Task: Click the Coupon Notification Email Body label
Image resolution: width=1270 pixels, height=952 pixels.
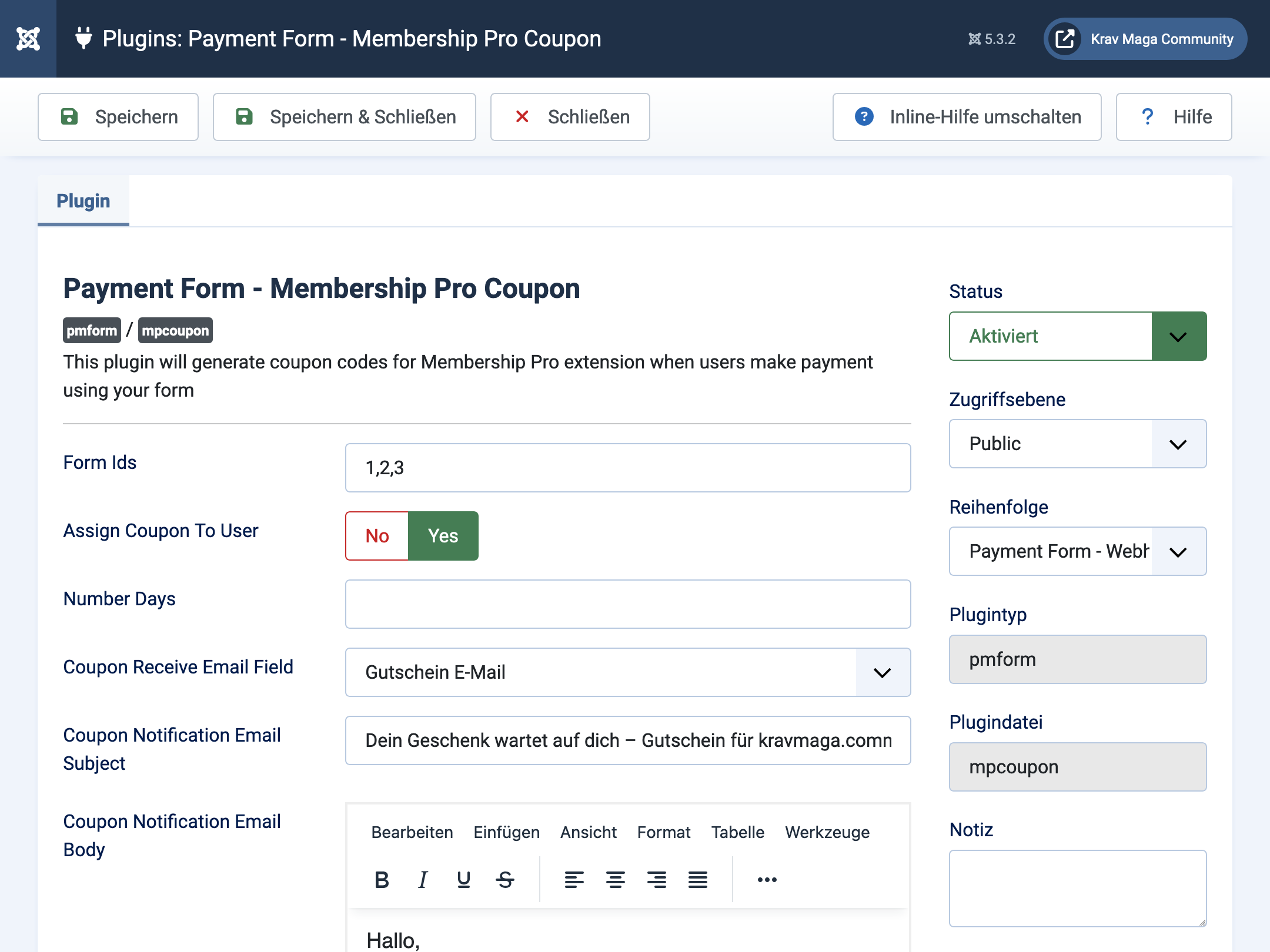Action: click(172, 836)
